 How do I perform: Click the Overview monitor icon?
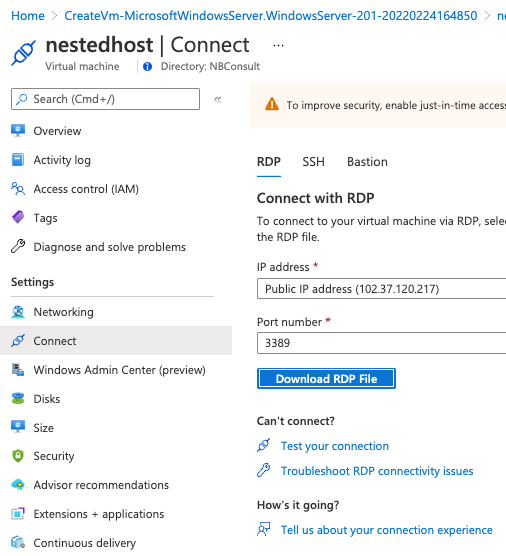[x=18, y=130]
